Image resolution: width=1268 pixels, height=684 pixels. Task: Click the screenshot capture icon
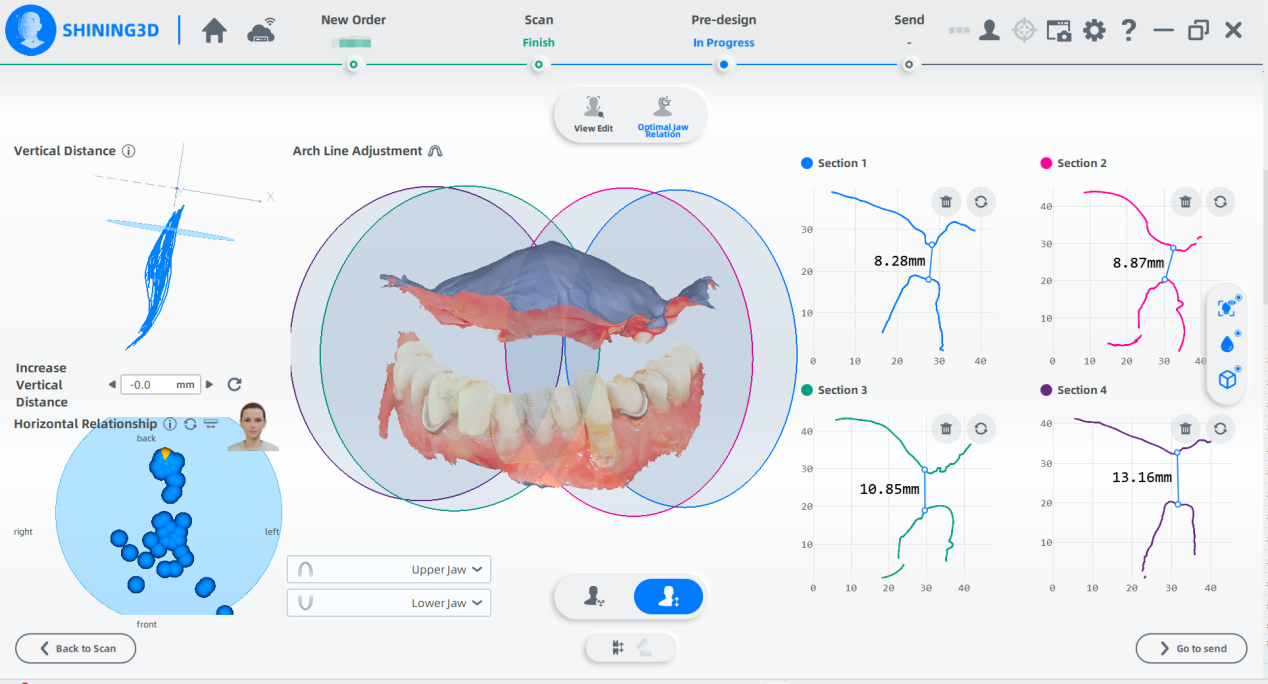(x=1058, y=30)
